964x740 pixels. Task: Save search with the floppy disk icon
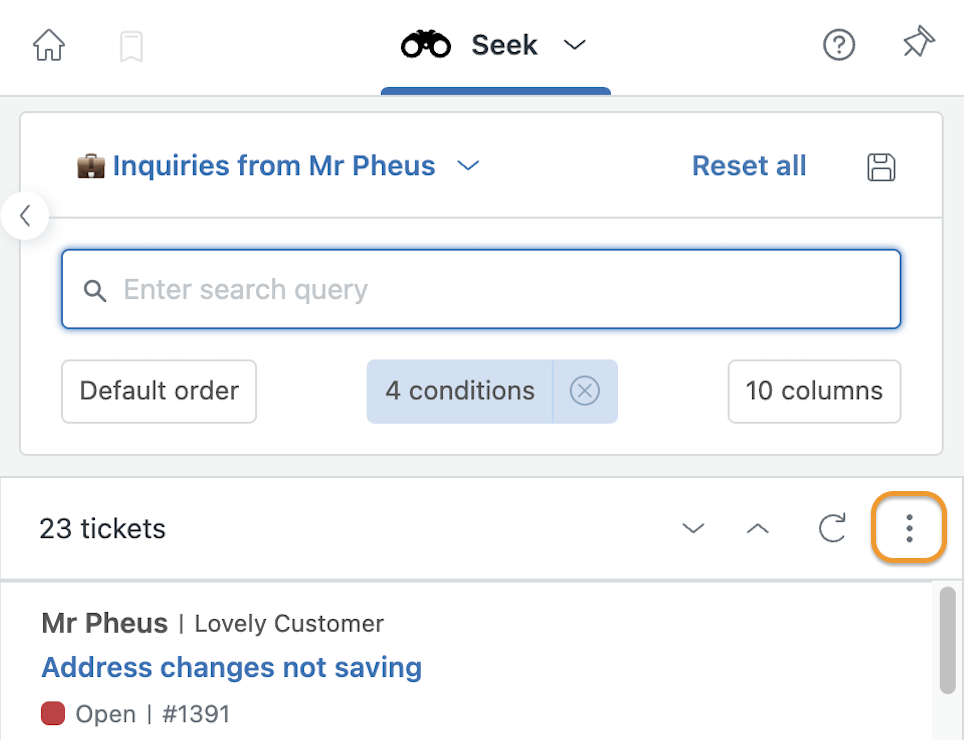click(881, 167)
